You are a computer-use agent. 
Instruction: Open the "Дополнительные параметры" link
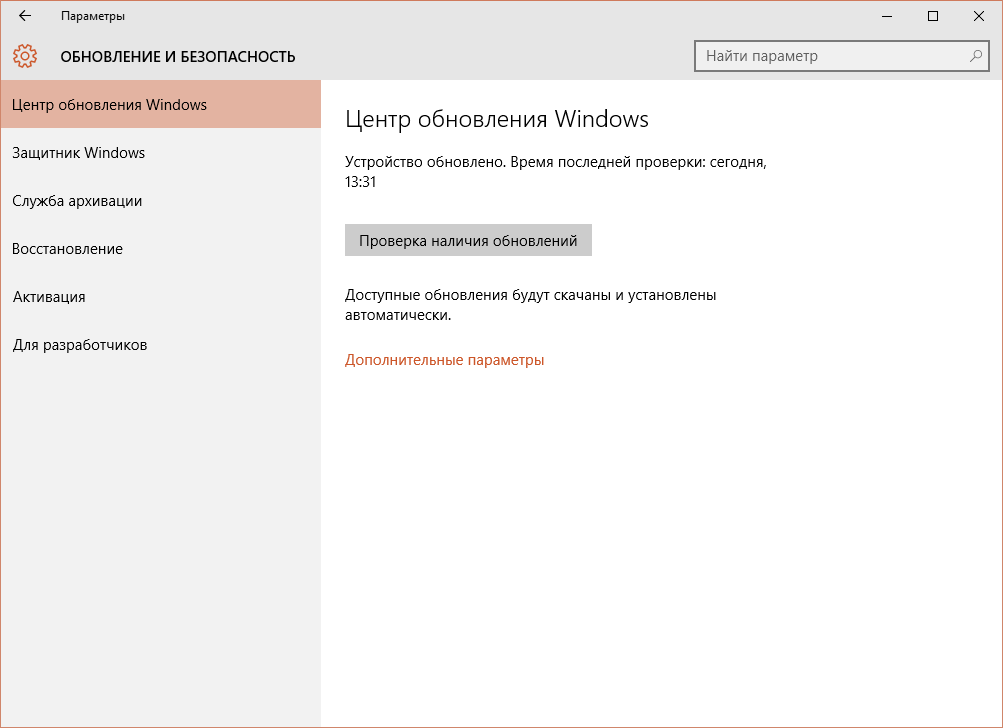445,360
